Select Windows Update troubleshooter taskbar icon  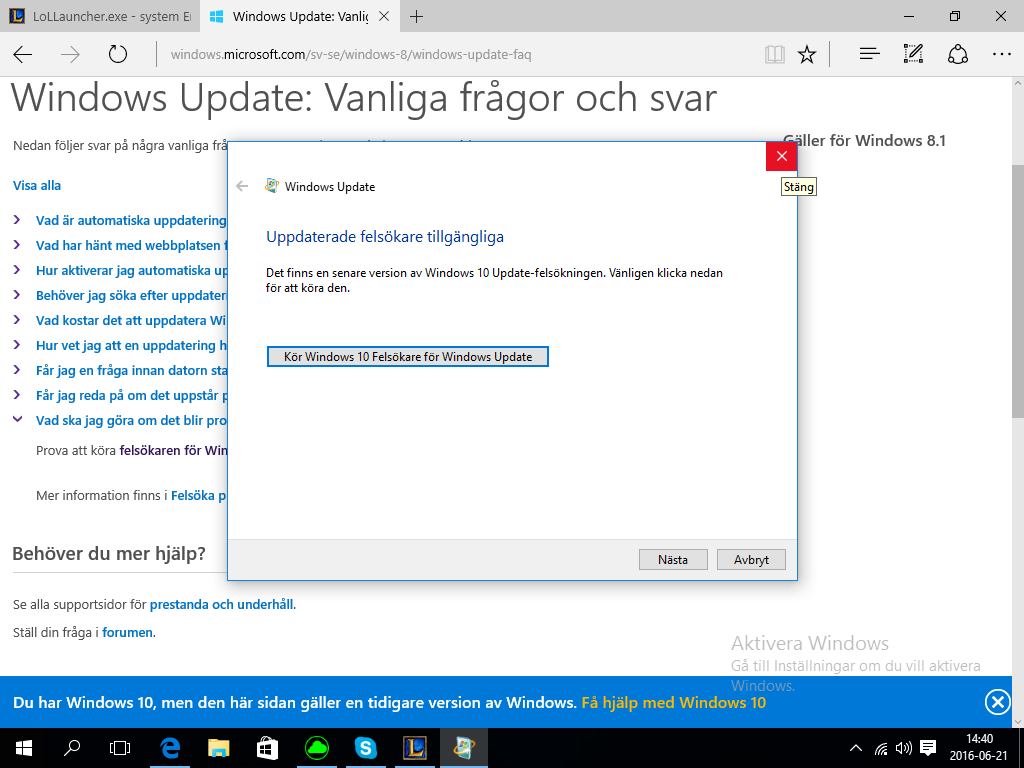[x=464, y=748]
